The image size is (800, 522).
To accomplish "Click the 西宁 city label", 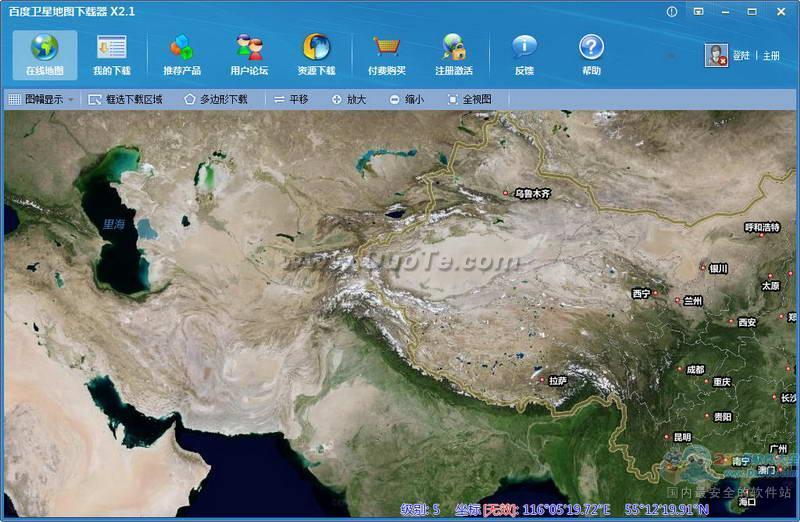I will pyautogui.click(x=641, y=293).
